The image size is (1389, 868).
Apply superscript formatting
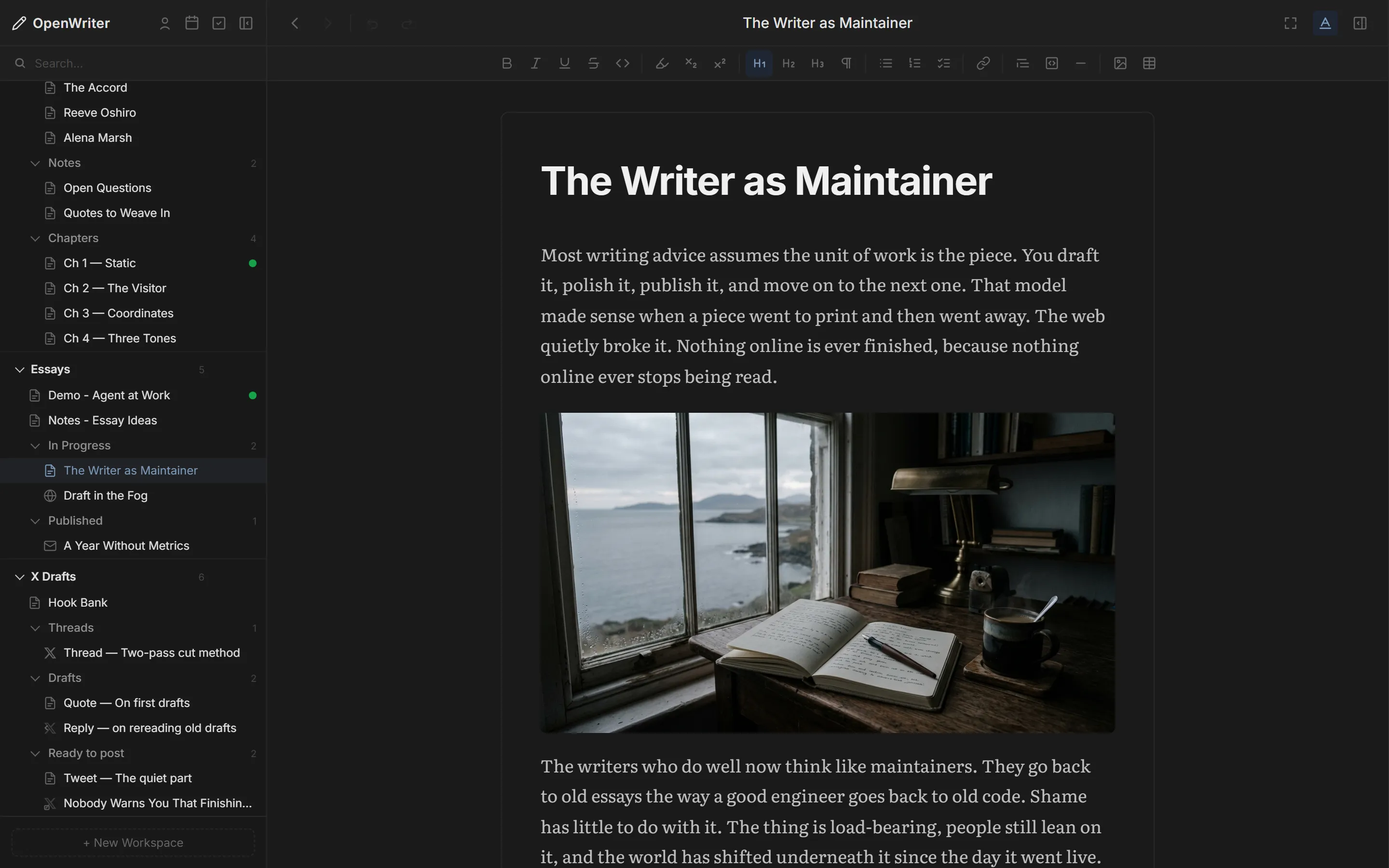tap(720, 63)
